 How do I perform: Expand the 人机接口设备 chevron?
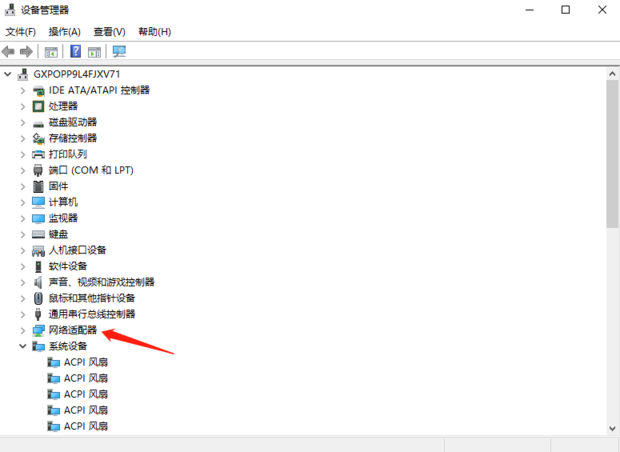[23, 250]
